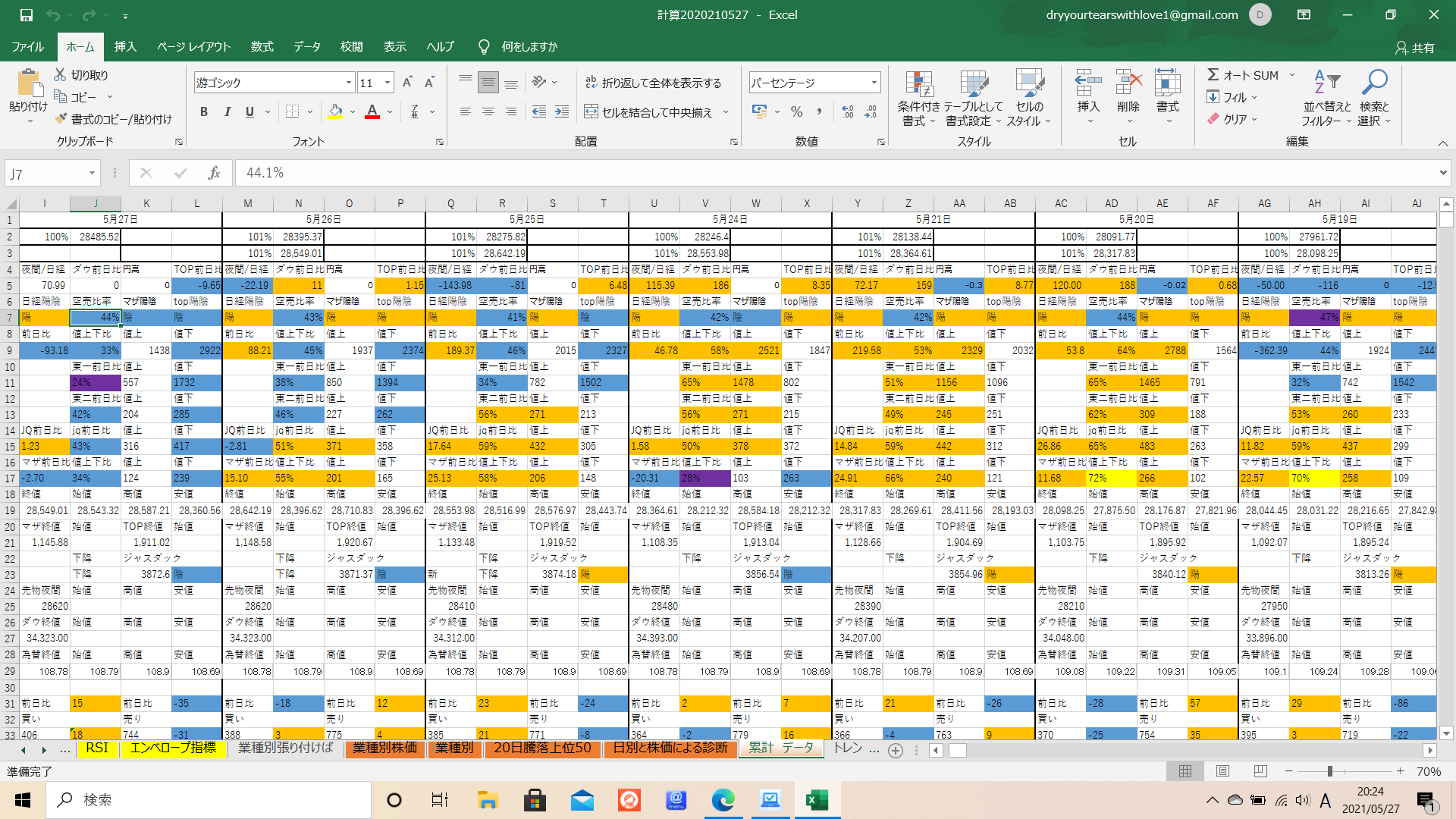
Task: Switch to the RSI sheet tab
Action: click(97, 748)
